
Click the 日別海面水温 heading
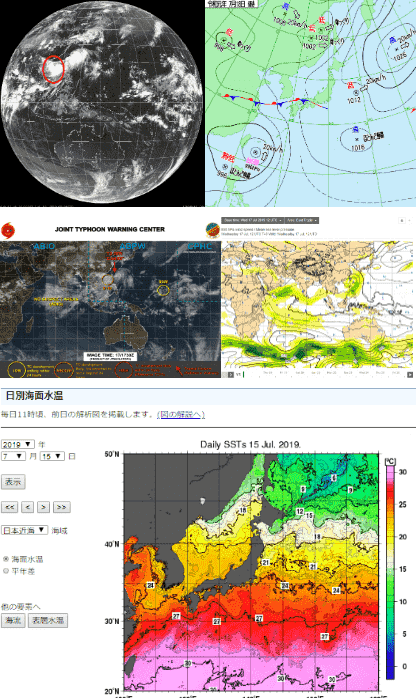[34, 396]
